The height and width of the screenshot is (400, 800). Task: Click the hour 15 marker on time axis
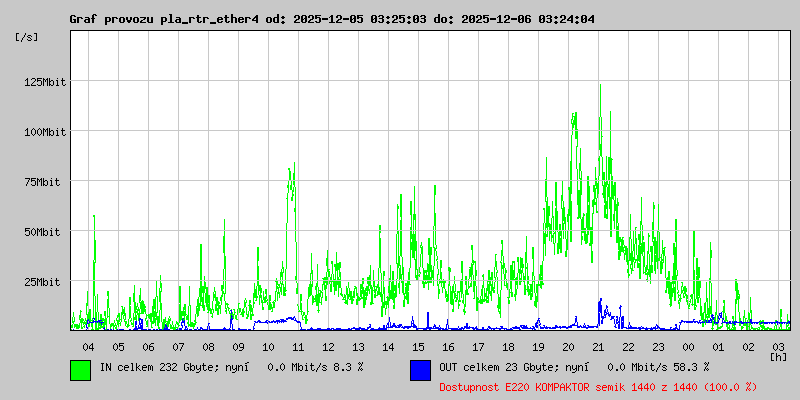(x=418, y=346)
